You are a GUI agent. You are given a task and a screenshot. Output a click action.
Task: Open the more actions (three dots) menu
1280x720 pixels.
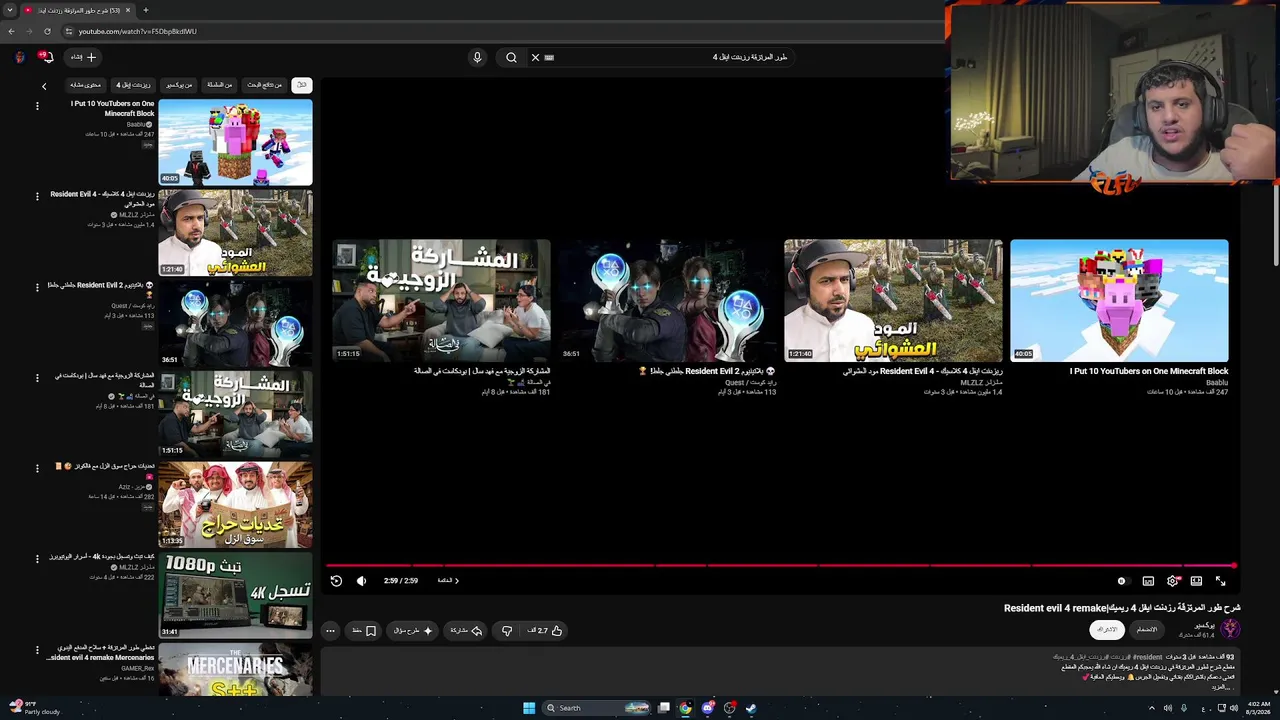330,630
